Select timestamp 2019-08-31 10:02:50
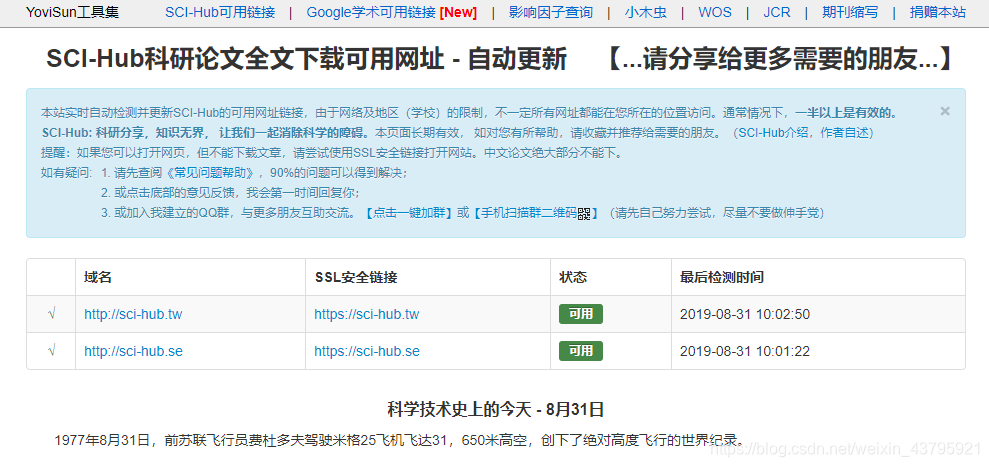The image size is (989, 467). tap(745, 314)
